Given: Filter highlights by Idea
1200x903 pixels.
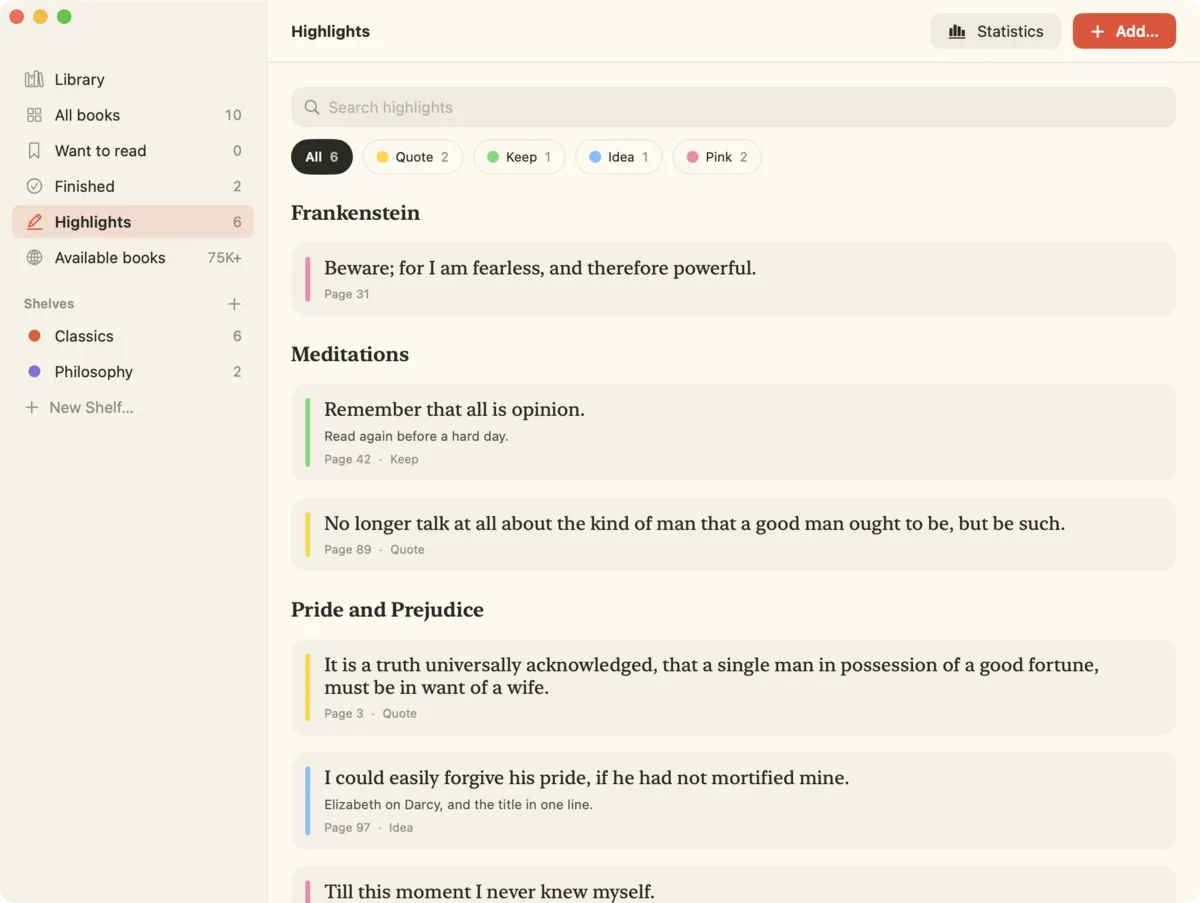Looking at the screenshot, I should point(618,157).
